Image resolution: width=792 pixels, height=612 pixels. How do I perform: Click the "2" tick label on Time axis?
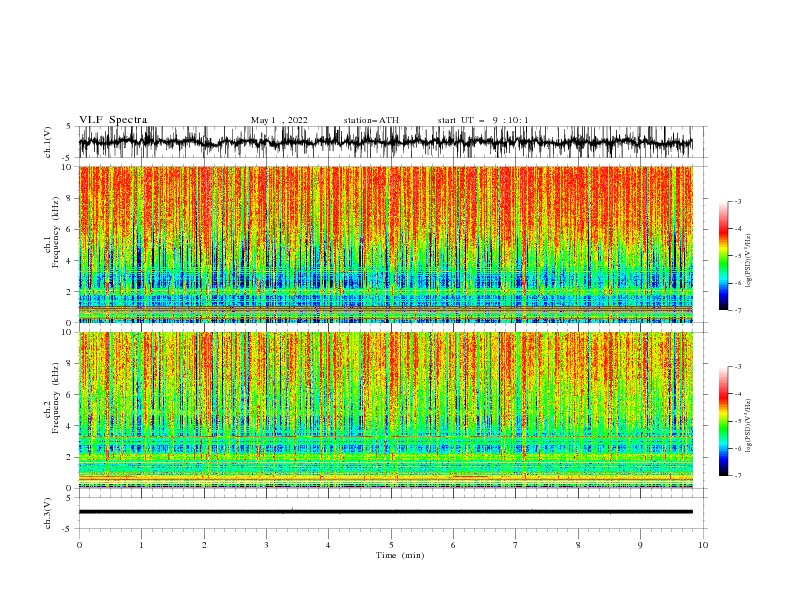(x=204, y=545)
